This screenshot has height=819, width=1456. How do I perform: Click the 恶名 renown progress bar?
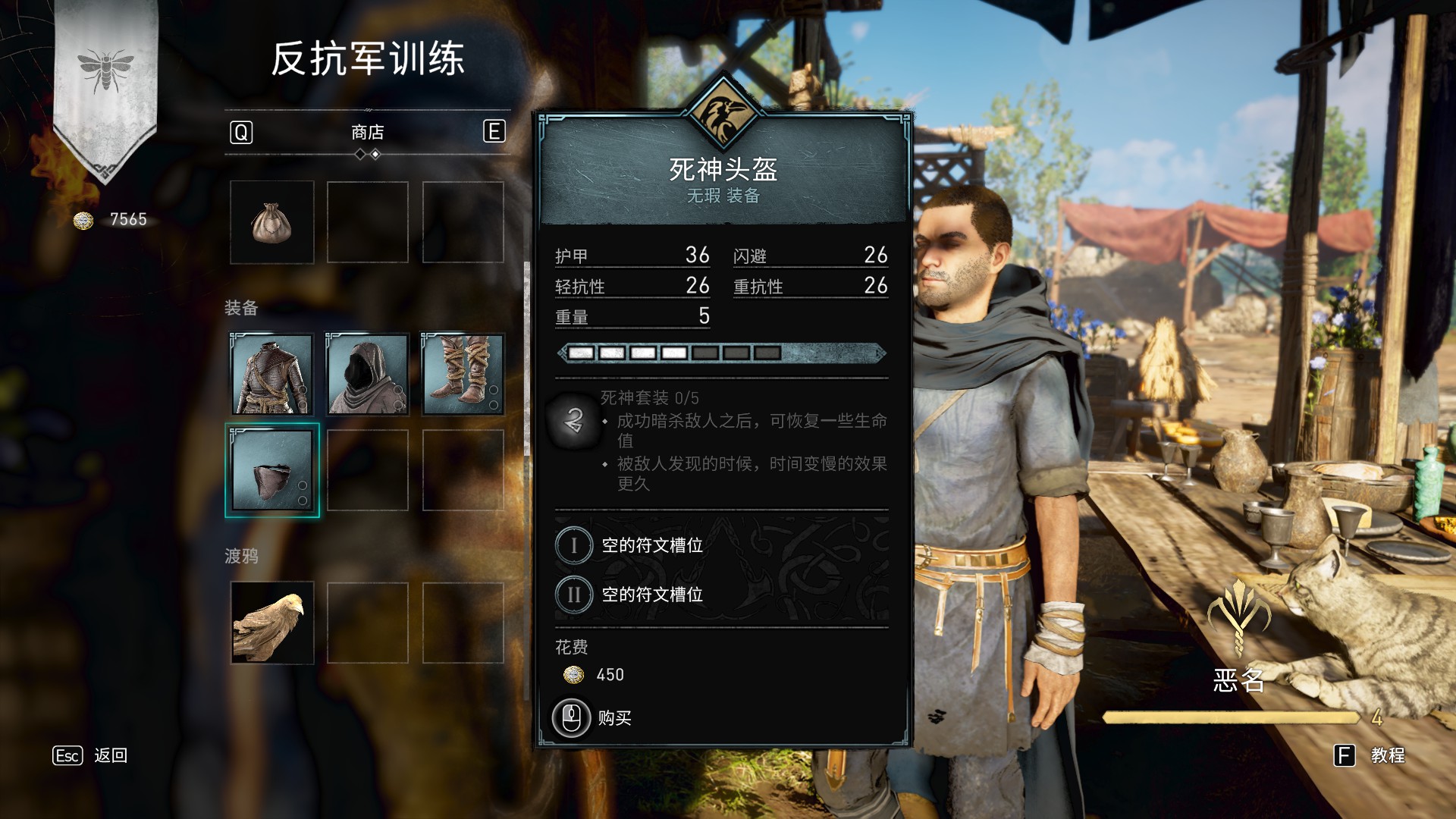pyautogui.click(x=1232, y=717)
